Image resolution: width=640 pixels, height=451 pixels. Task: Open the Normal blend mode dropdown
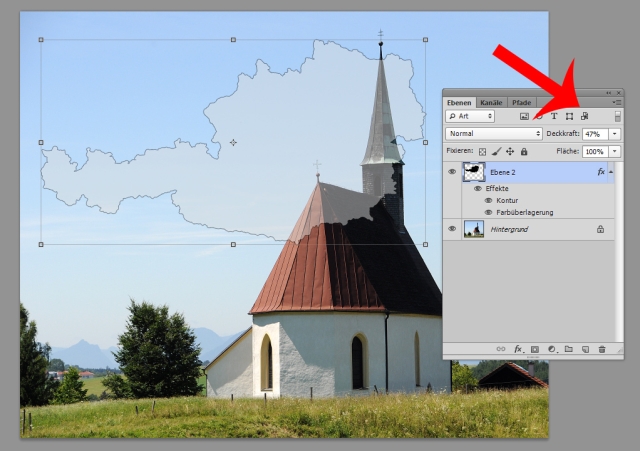[x=494, y=134]
